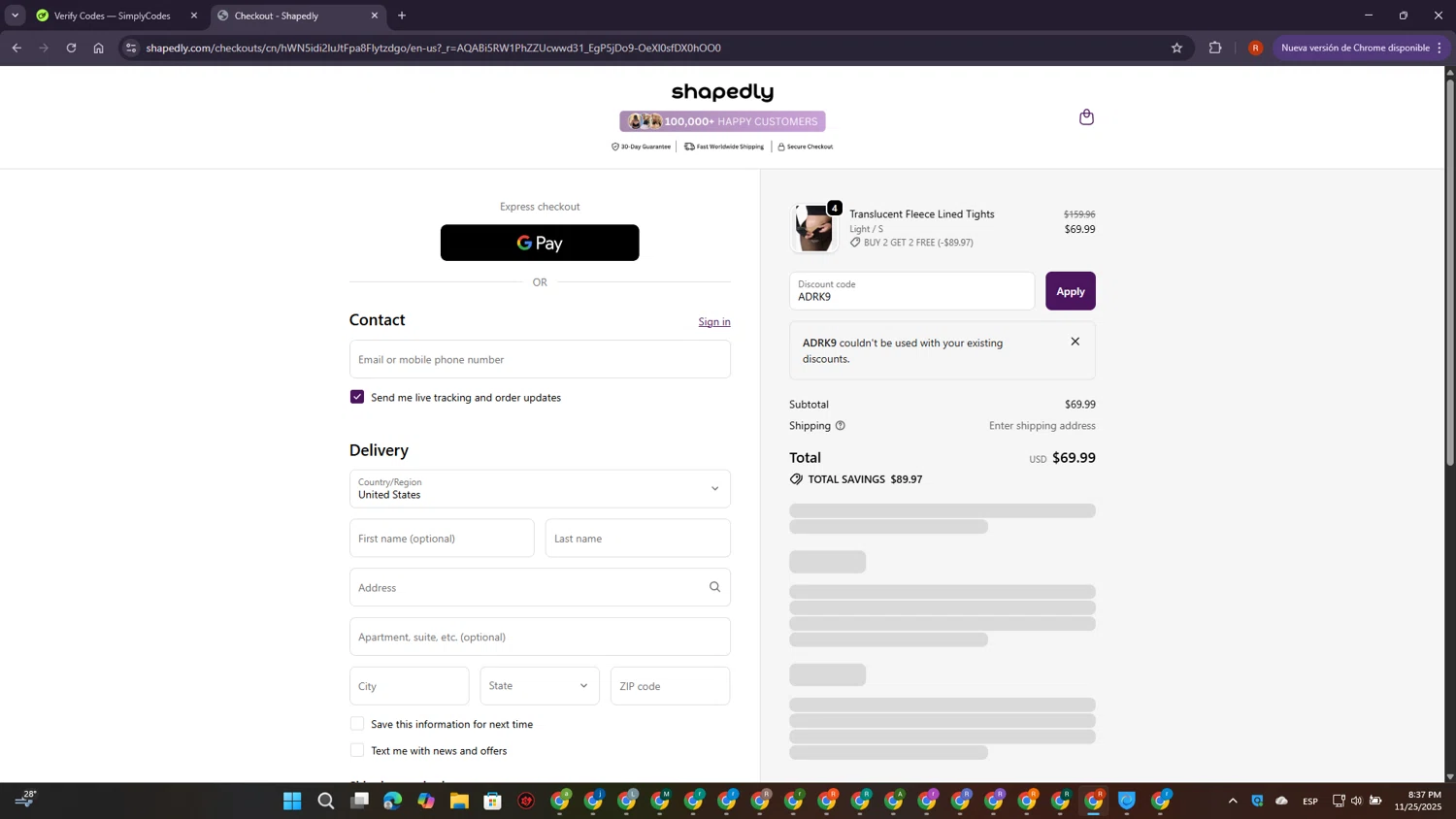Open clock and date calendar flyout
The width and height of the screenshot is (1456, 819).
coord(1417,801)
